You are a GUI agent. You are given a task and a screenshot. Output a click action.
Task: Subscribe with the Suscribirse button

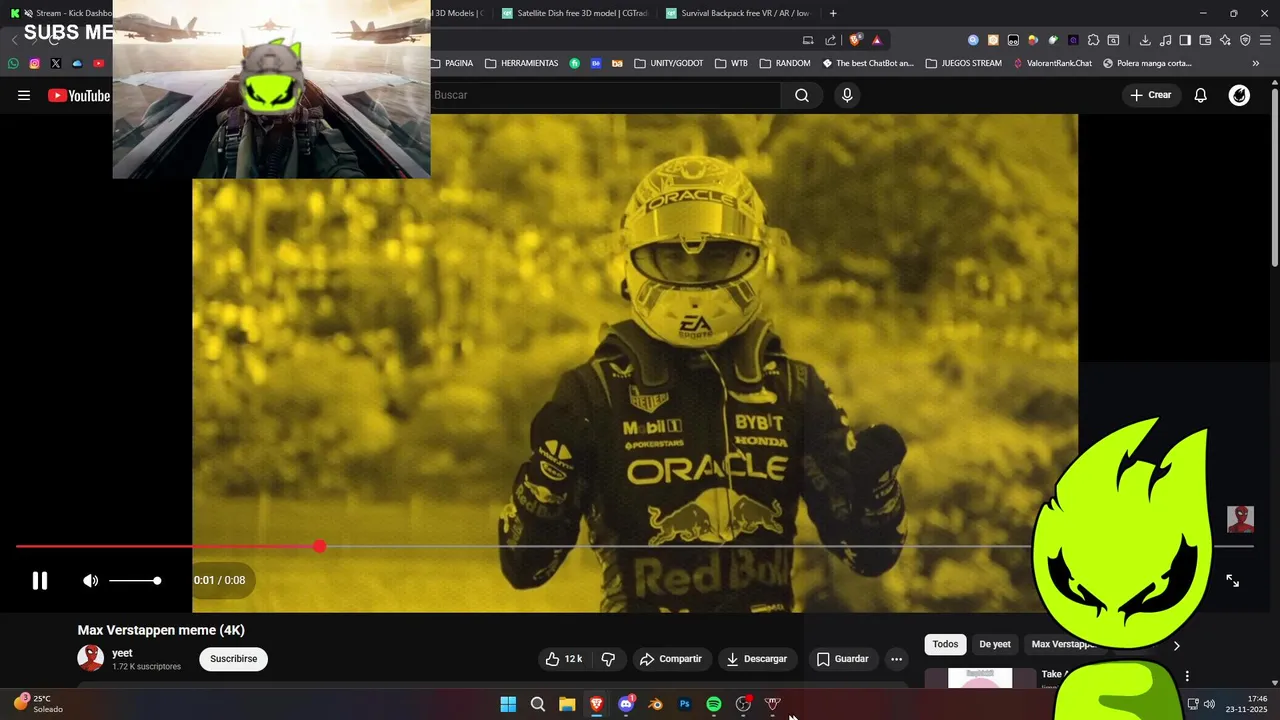(x=234, y=659)
